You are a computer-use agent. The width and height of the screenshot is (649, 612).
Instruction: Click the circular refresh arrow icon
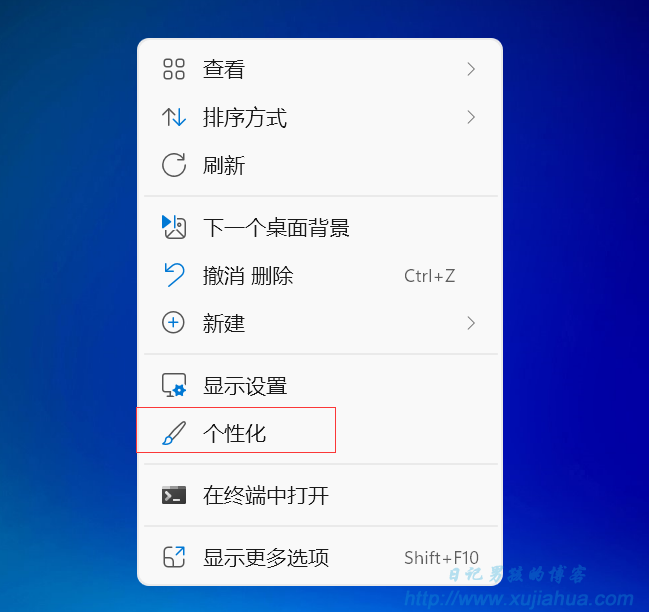(x=174, y=165)
